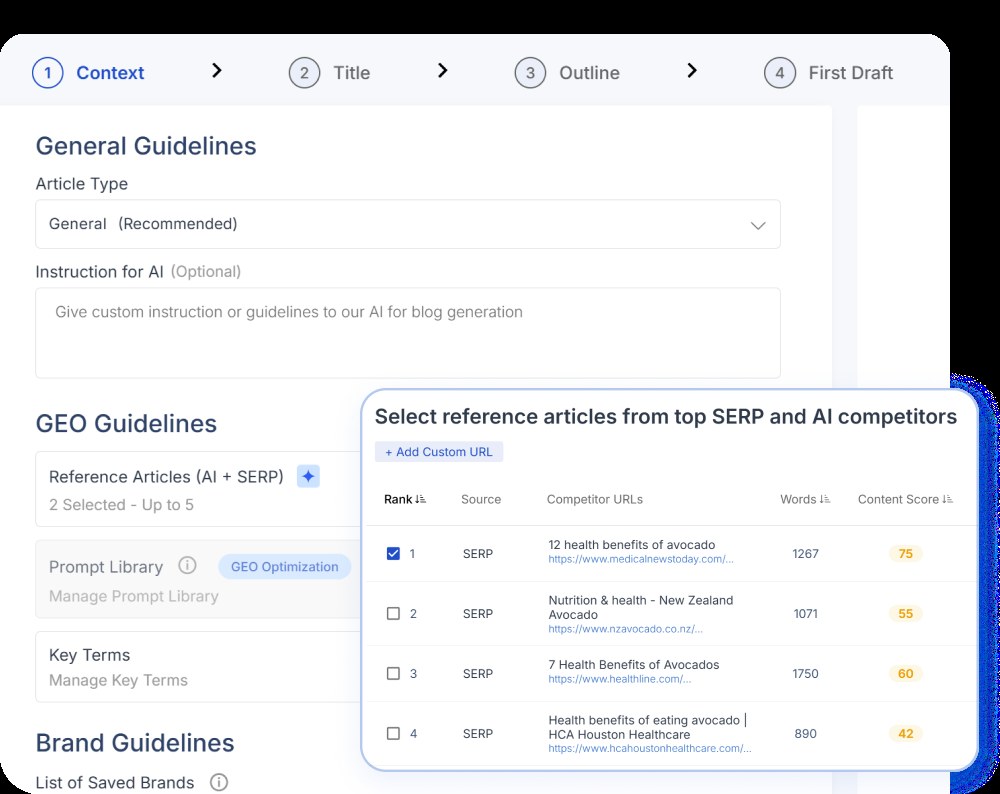Click the content score 75 badge
The image size is (1000, 794).
(x=906, y=554)
